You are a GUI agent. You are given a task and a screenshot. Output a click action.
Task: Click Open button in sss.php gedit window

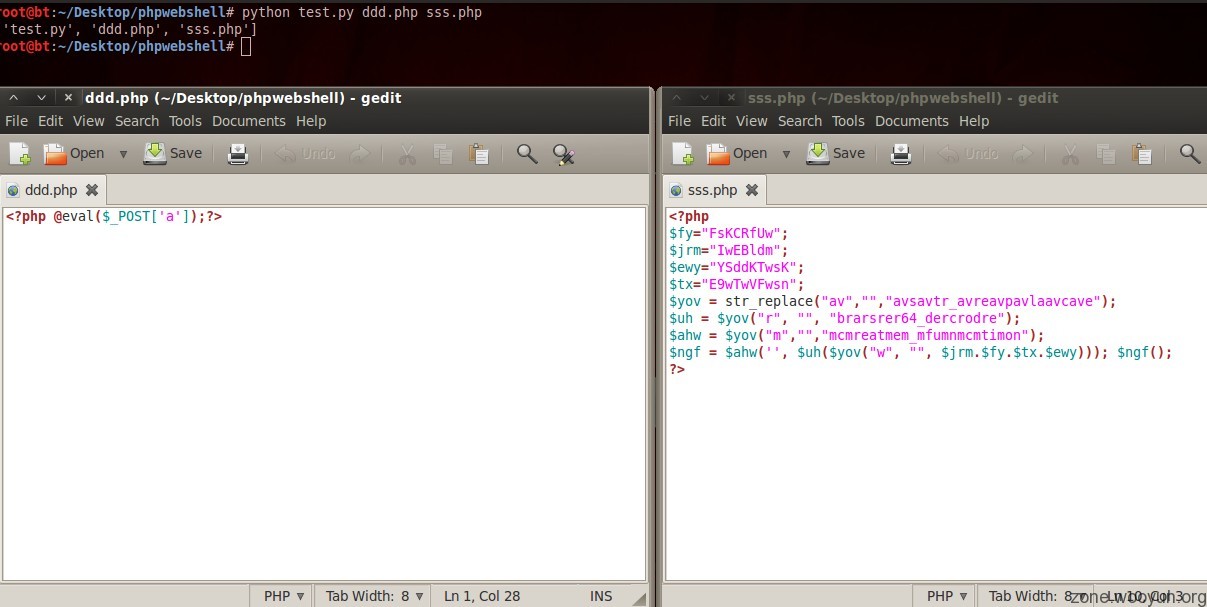pos(737,153)
